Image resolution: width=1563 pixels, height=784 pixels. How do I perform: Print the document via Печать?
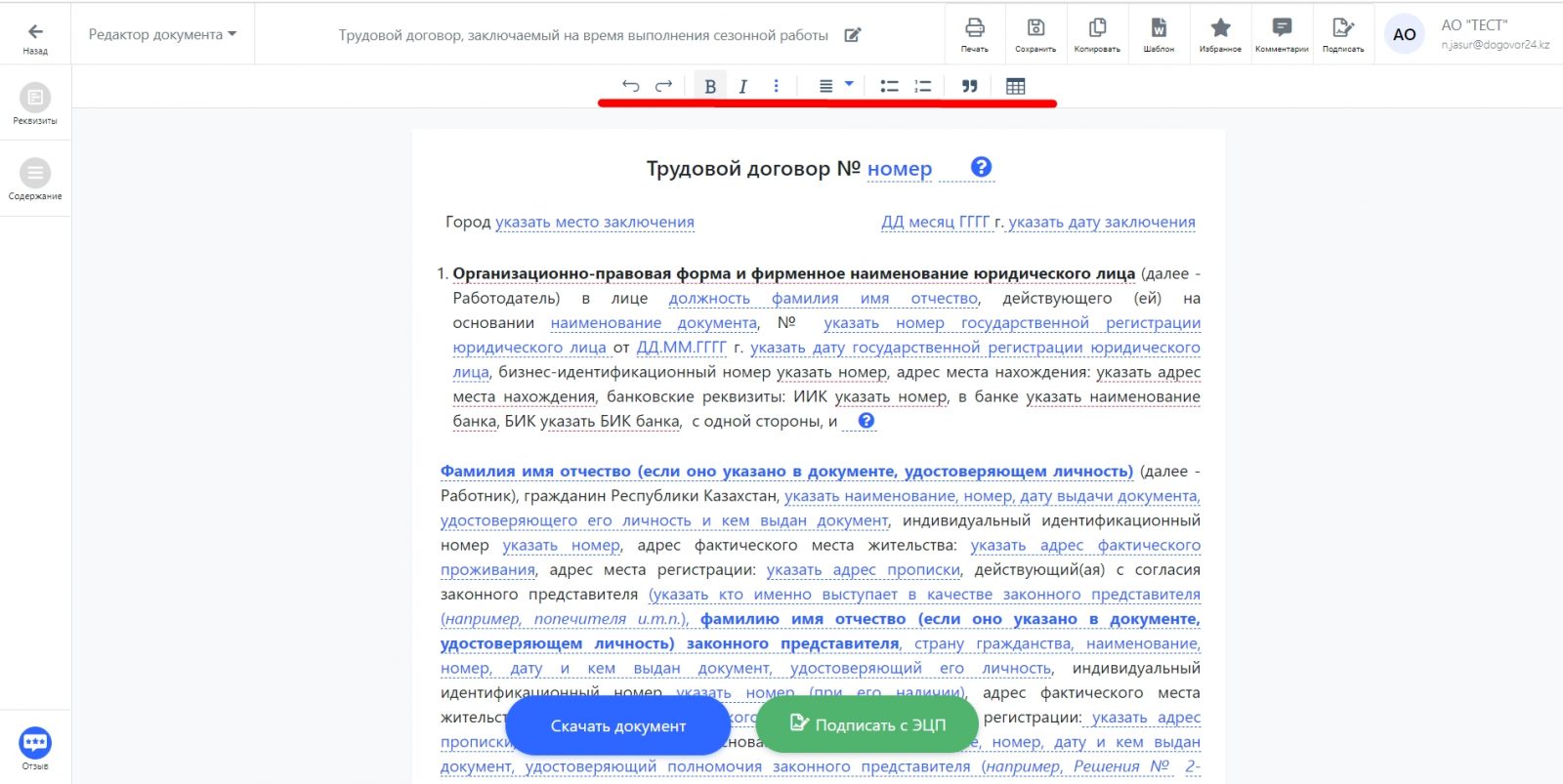click(975, 35)
